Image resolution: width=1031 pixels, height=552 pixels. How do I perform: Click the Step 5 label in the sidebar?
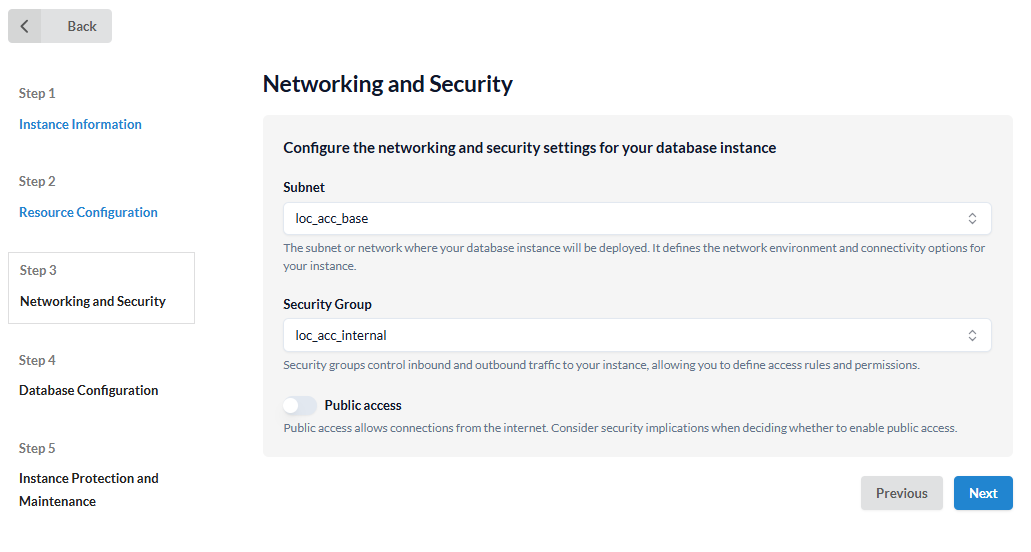(37, 448)
